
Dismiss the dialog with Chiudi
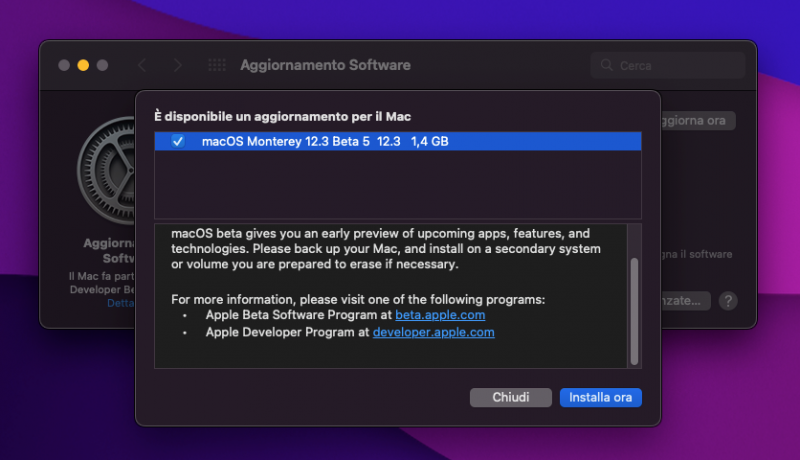[510, 397]
